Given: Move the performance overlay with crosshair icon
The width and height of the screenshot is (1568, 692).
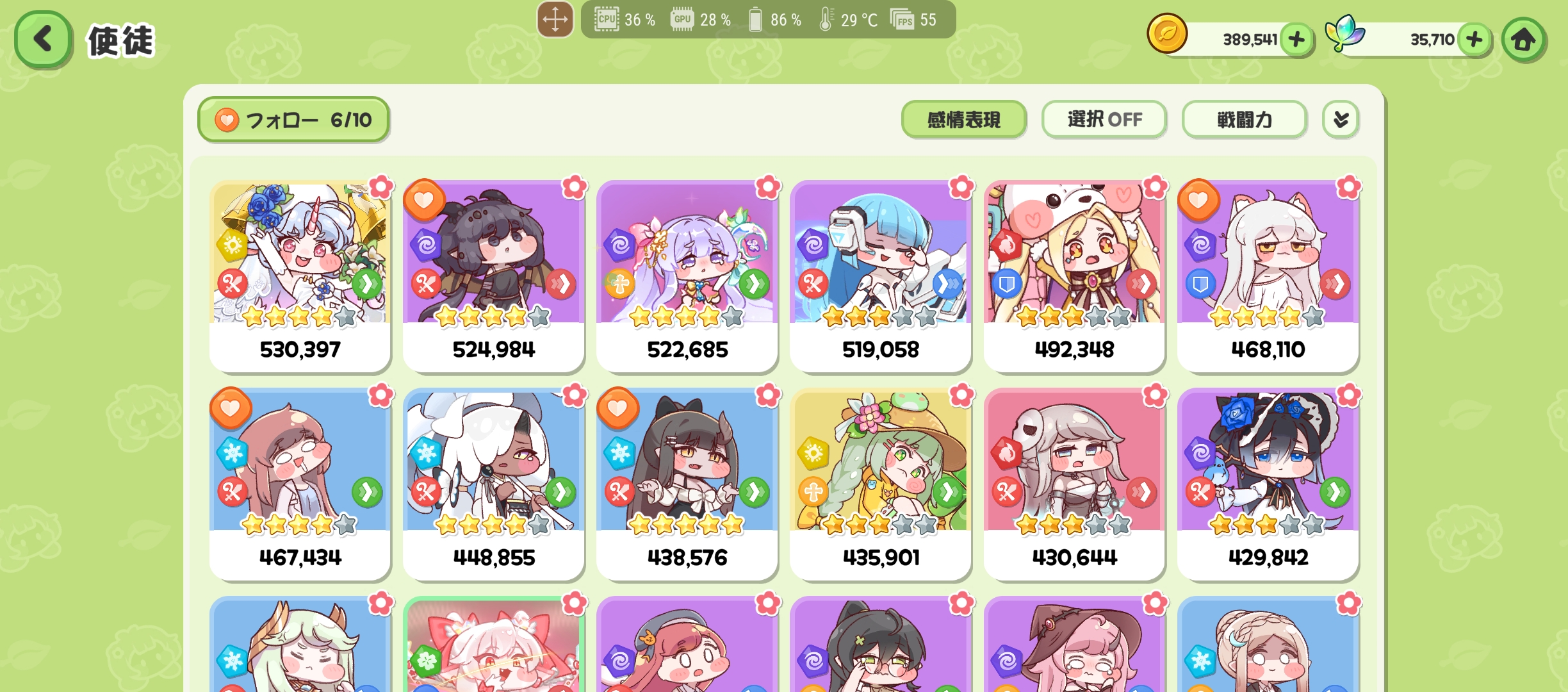Looking at the screenshot, I should click(555, 19).
